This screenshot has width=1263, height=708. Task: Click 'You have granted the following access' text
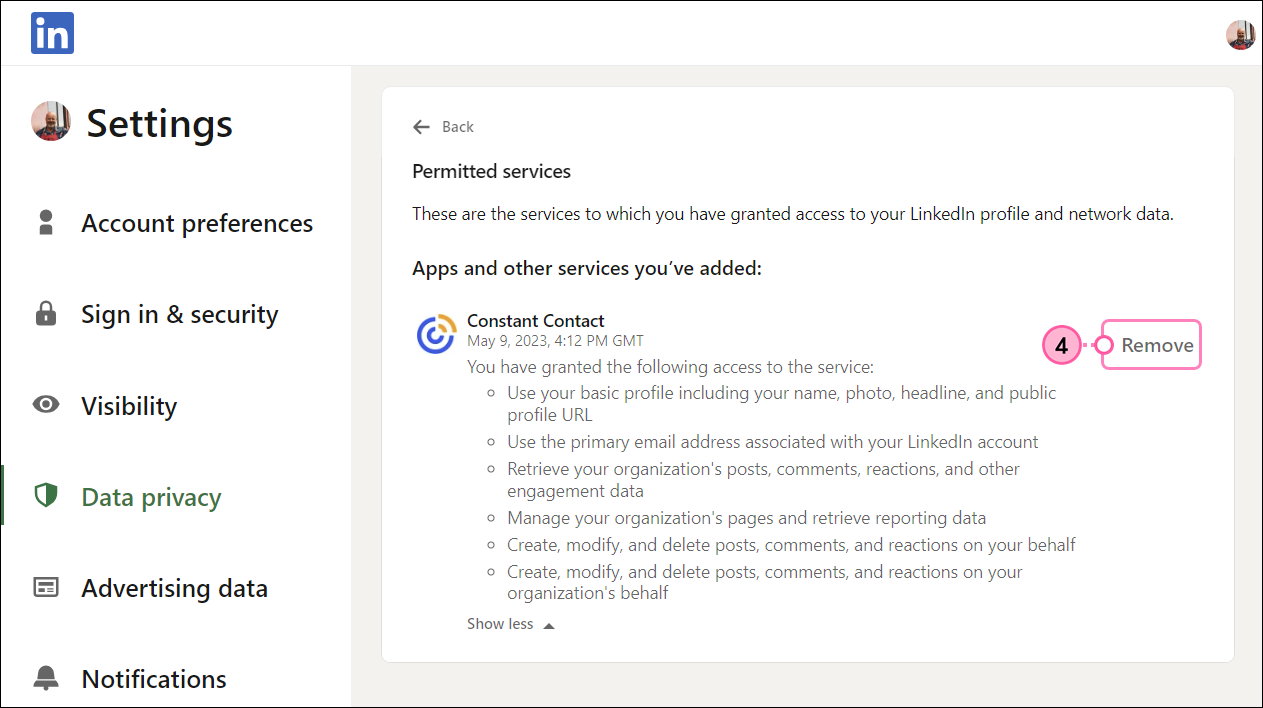pyautogui.click(x=670, y=367)
